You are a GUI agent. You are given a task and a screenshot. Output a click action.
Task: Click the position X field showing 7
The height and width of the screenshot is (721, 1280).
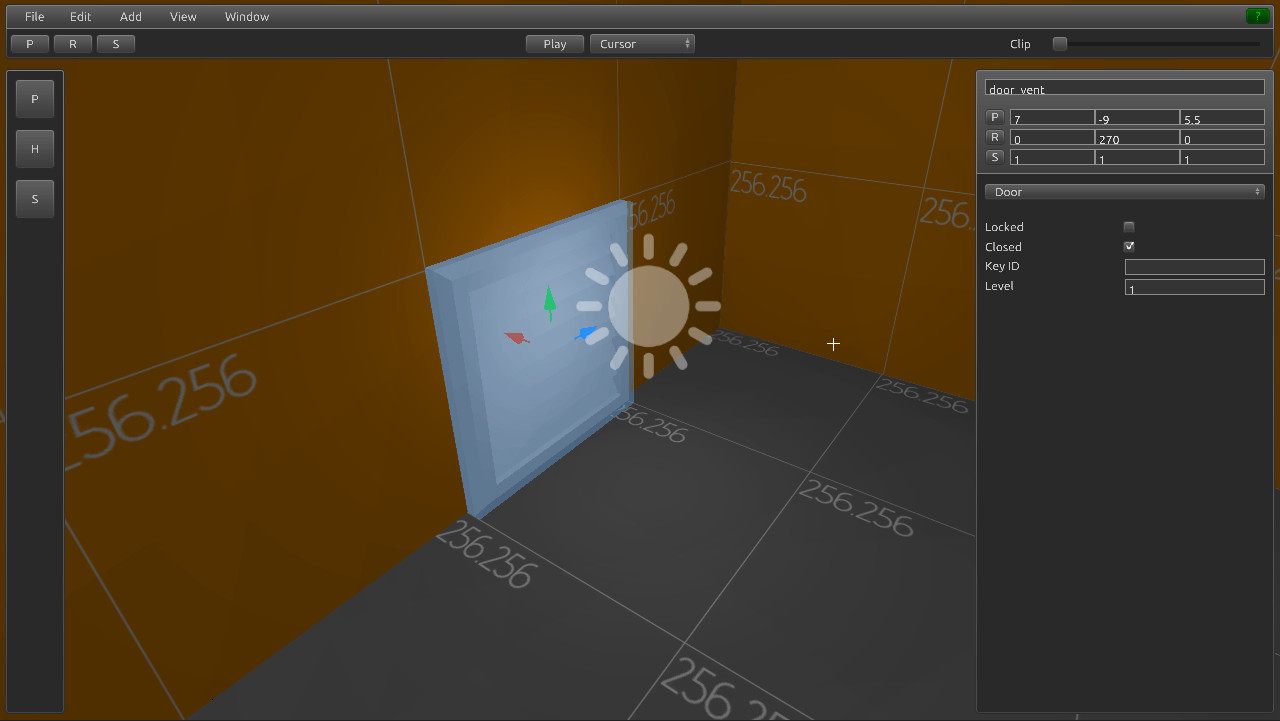click(x=1052, y=118)
